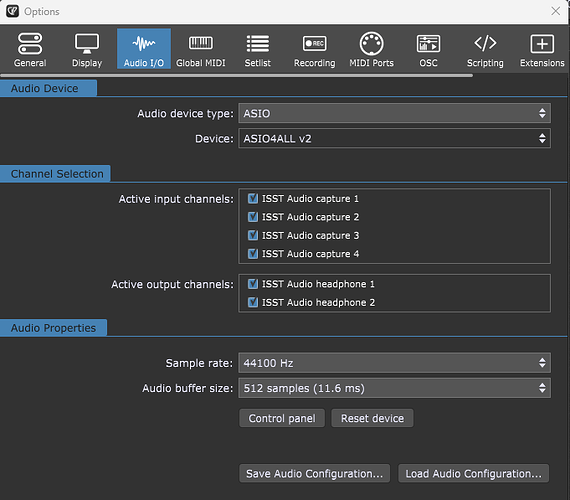Click the Reset device button
The height and width of the screenshot is (500, 570).
click(x=372, y=418)
